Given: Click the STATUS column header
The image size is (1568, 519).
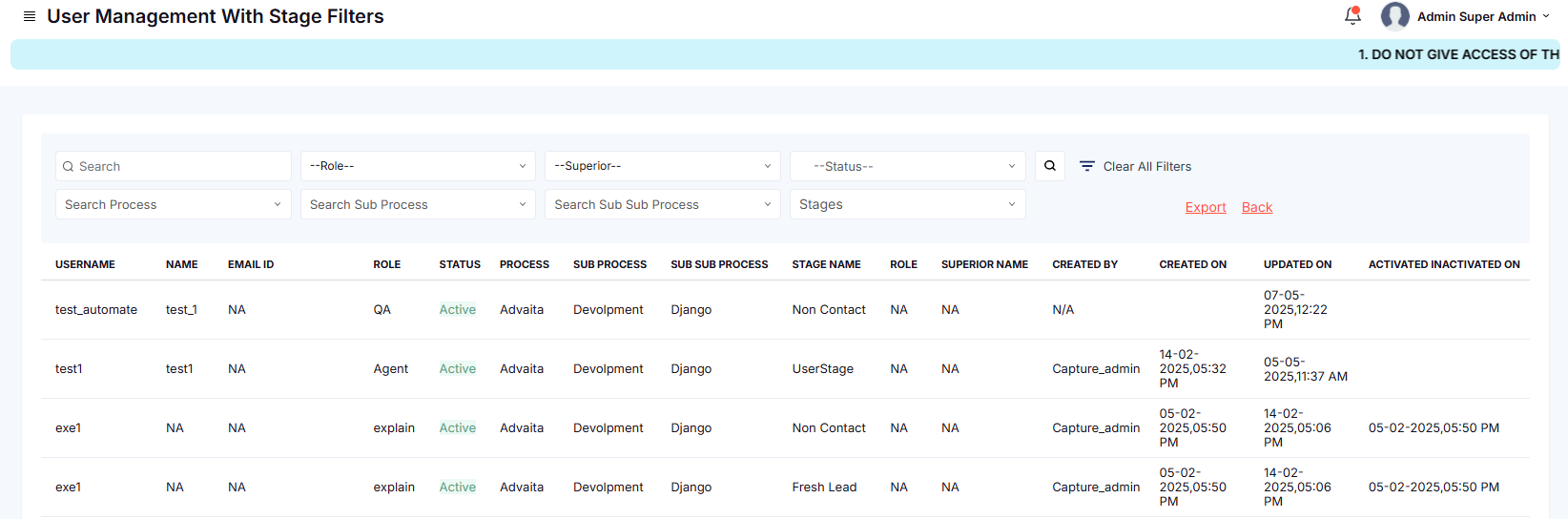Looking at the screenshot, I should tap(460, 264).
